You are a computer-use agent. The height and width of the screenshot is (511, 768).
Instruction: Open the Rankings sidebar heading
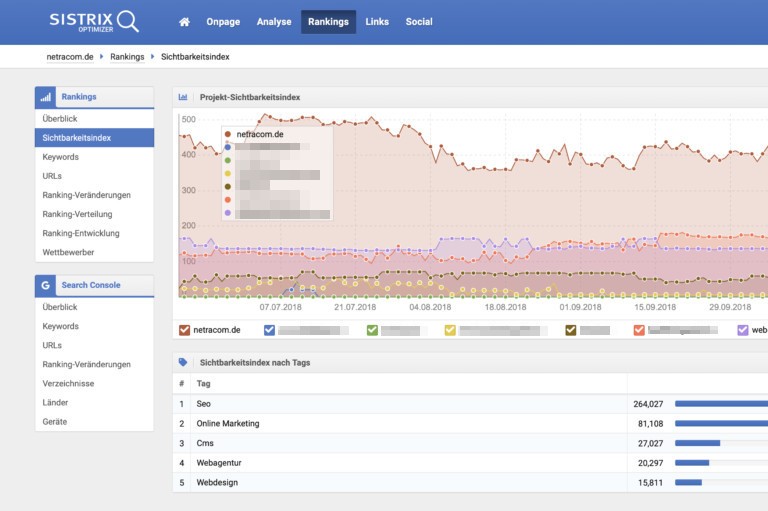click(79, 97)
